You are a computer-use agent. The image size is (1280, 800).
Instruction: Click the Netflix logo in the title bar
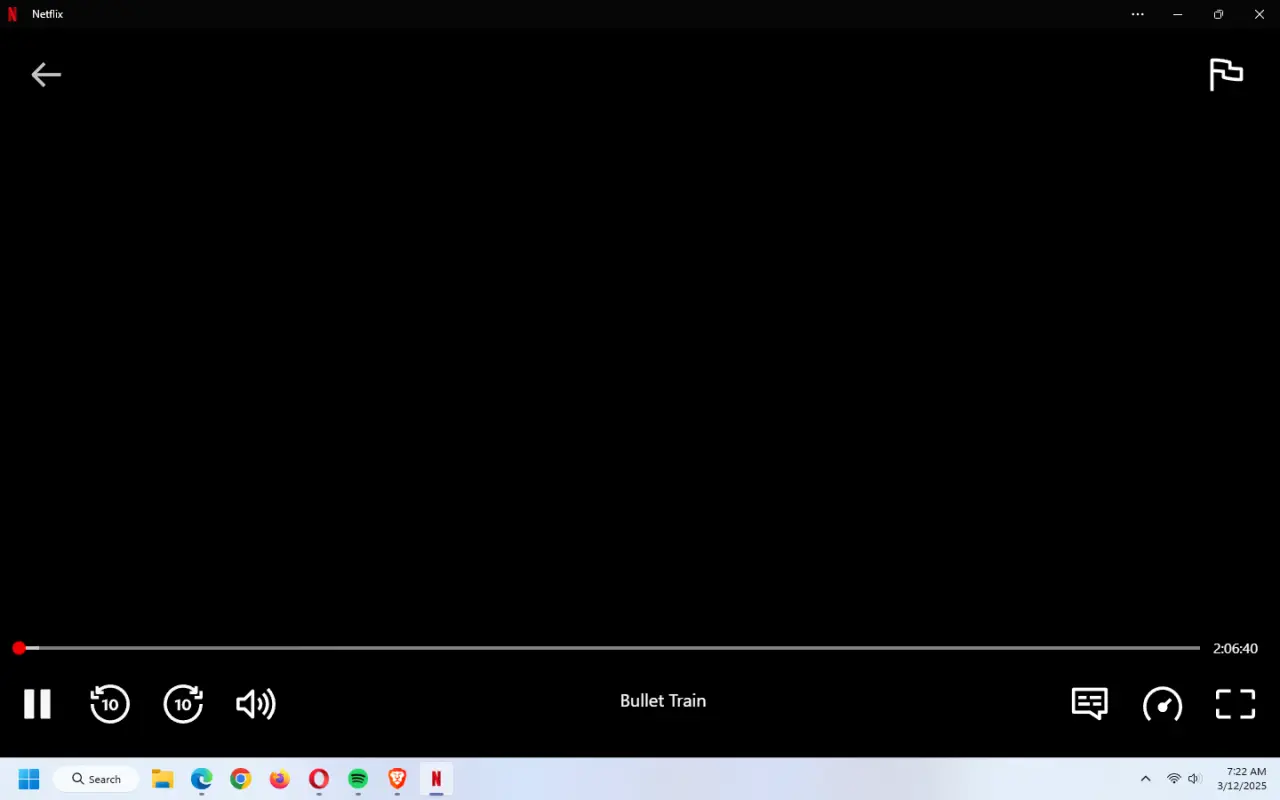[x=12, y=14]
